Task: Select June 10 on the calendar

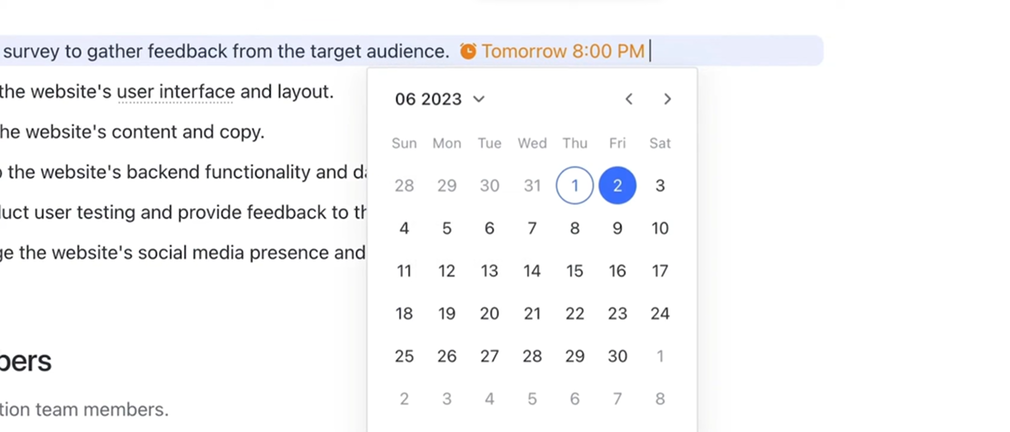Action: [x=660, y=228]
